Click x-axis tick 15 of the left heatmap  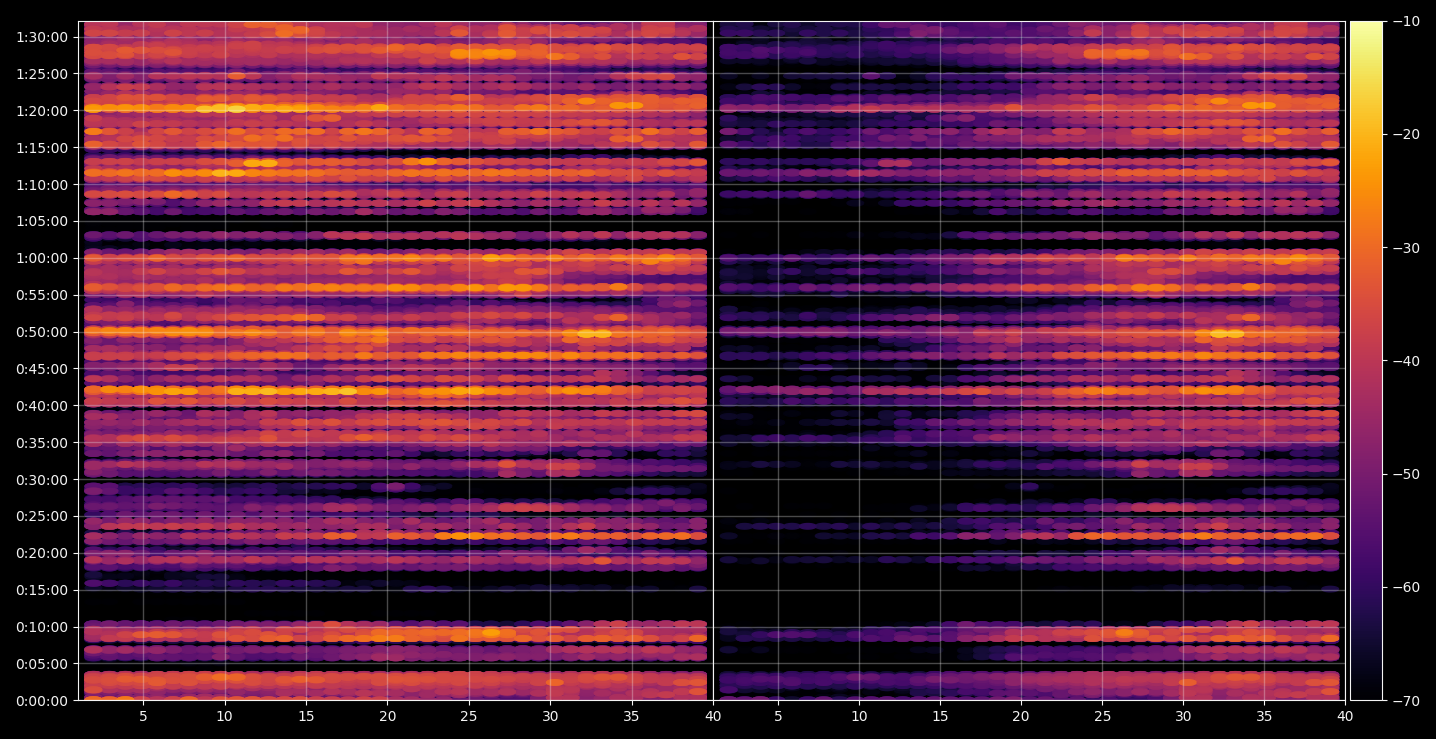coord(306,716)
